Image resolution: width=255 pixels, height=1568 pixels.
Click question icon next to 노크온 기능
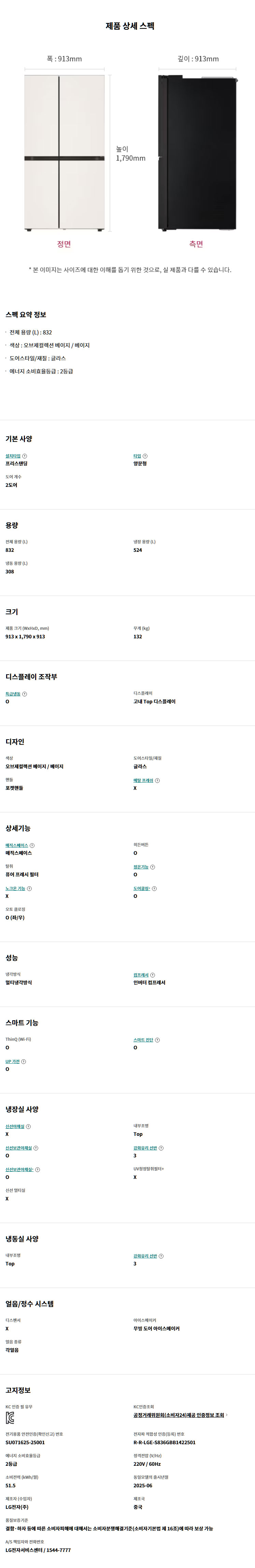tap(29, 889)
